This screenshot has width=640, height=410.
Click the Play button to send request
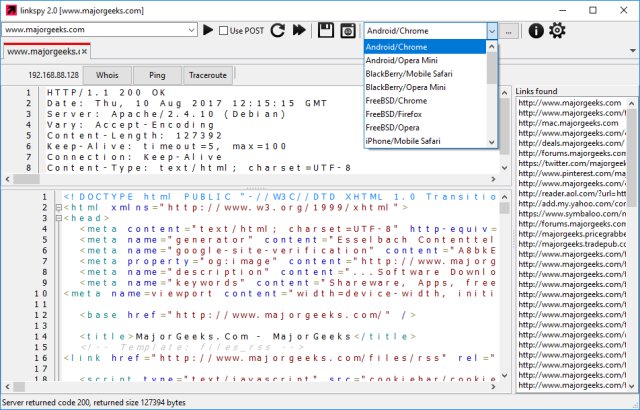click(208, 31)
